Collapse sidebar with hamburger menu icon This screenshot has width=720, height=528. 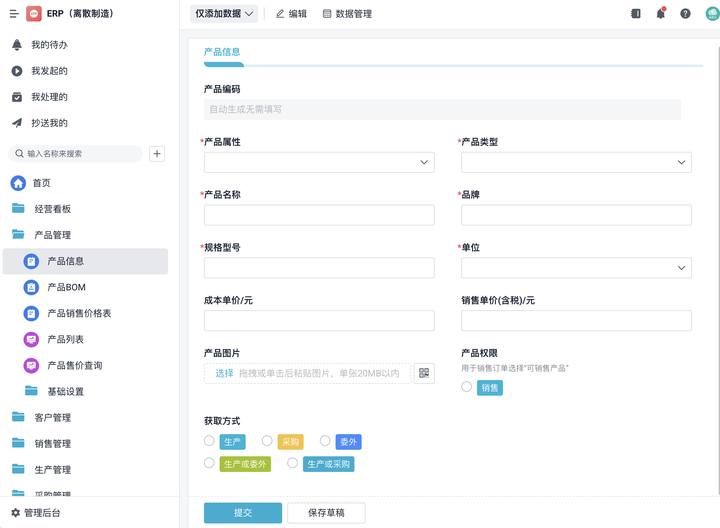(x=14, y=14)
